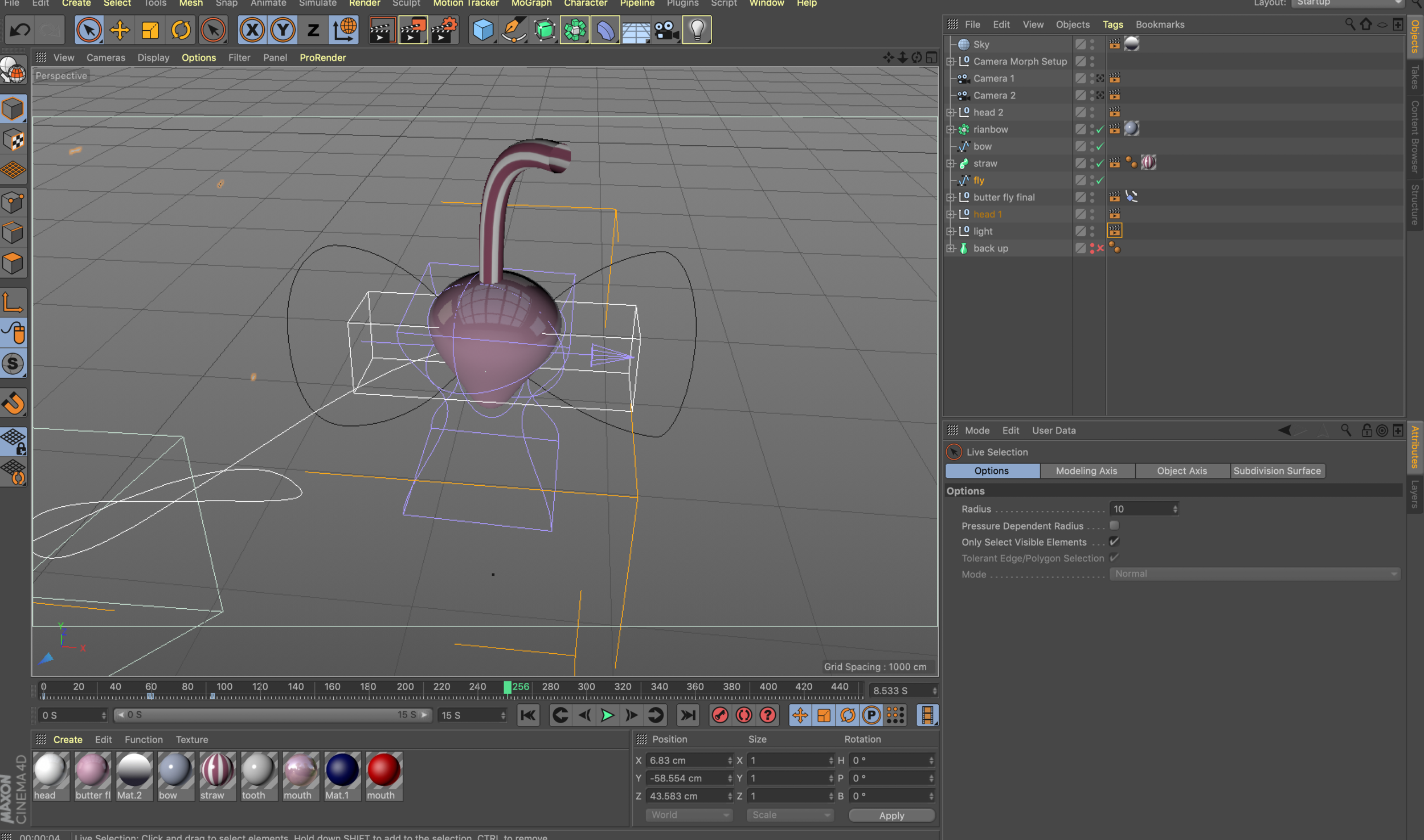The width and height of the screenshot is (1424, 840).
Task: Open Edit Render Settings gear clapperboard
Action: click(x=444, y=30)
